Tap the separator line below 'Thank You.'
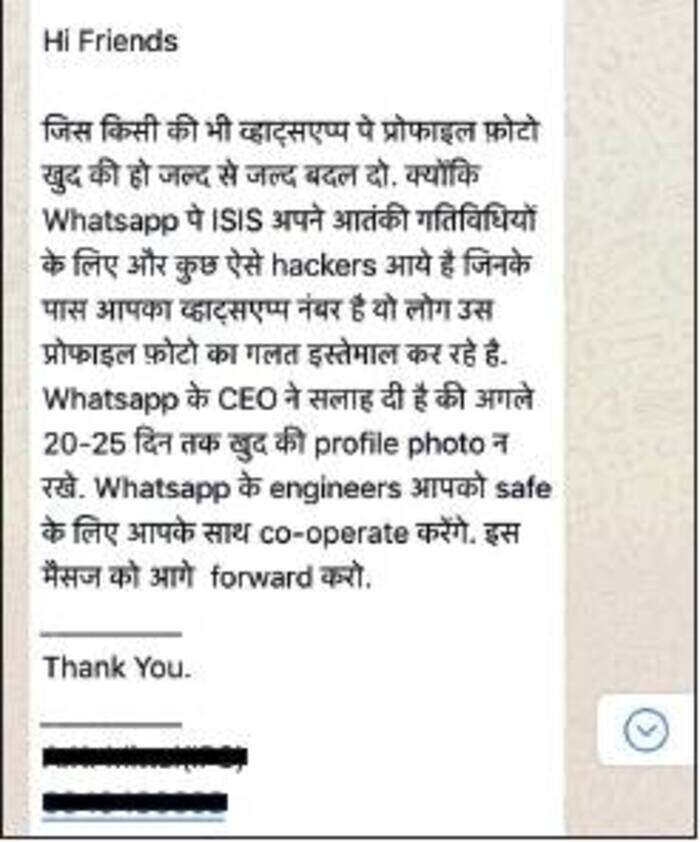The width and height of the screenshot is (700, 842). [x=112, y=724]
